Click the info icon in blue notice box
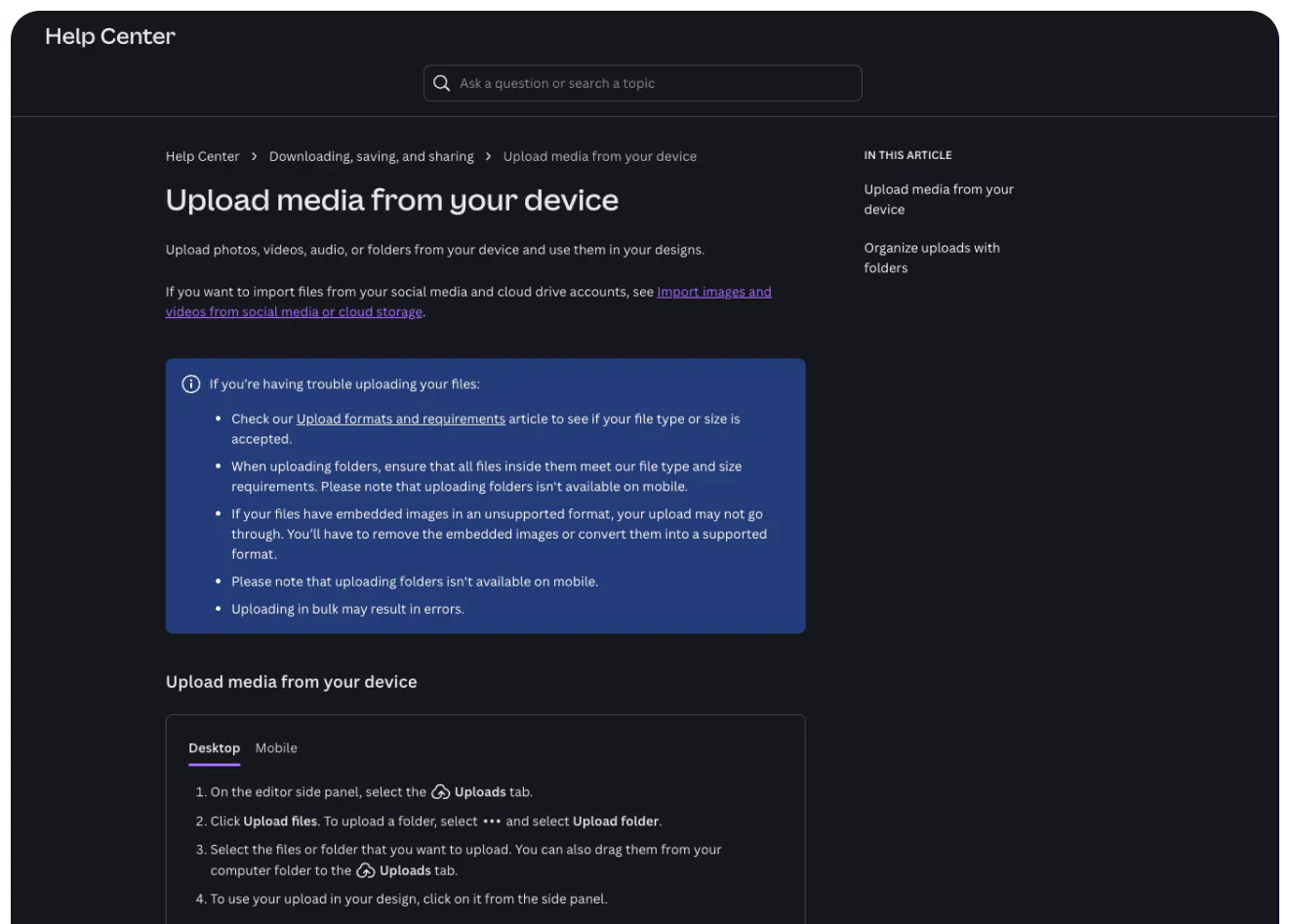The image size is (1290, 924). pos(191,384)
